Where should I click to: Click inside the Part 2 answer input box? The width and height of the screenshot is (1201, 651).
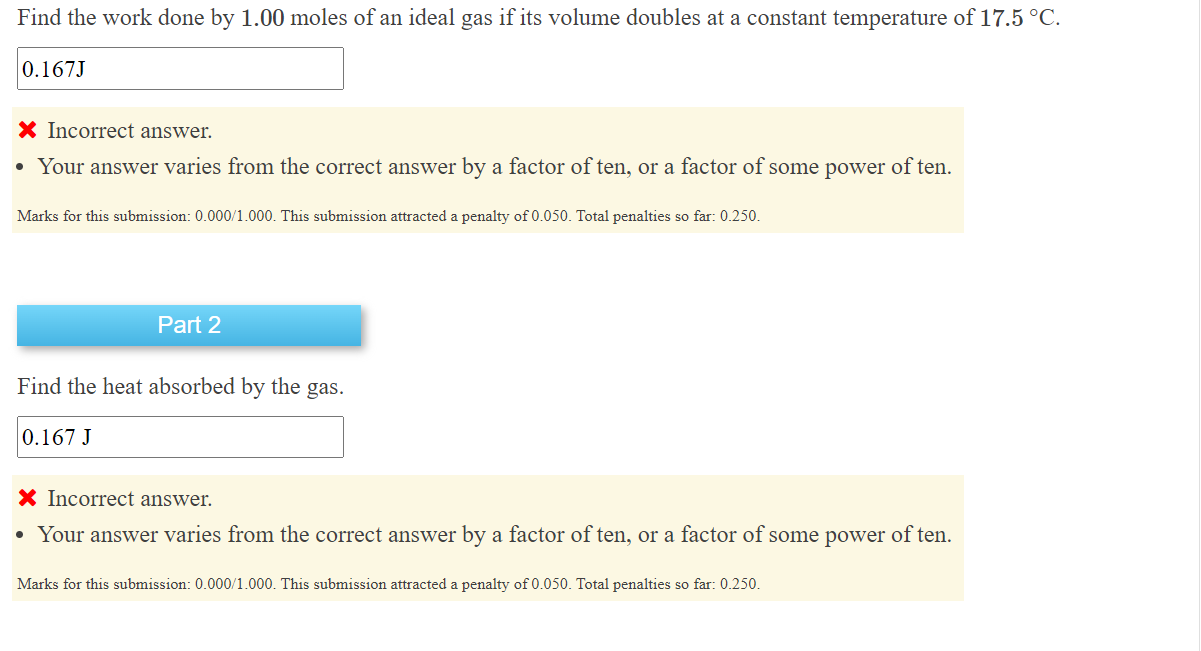point(180,437)
